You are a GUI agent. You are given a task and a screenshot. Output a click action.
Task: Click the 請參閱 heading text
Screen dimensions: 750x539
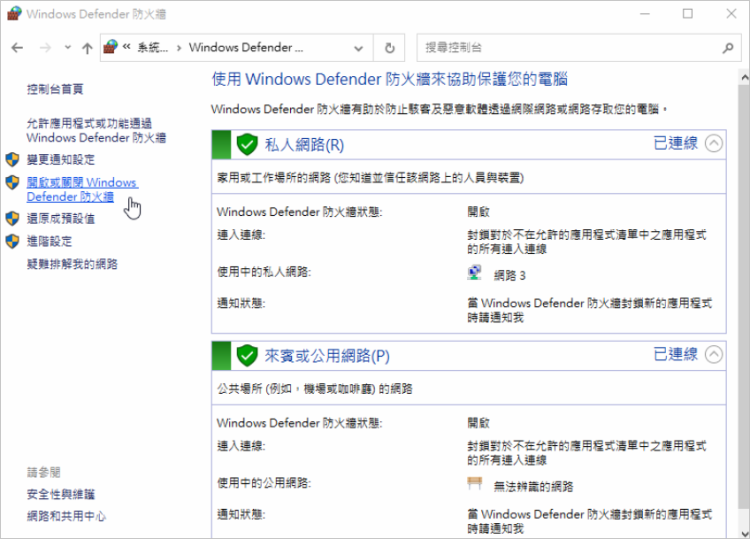click(44, 473)
